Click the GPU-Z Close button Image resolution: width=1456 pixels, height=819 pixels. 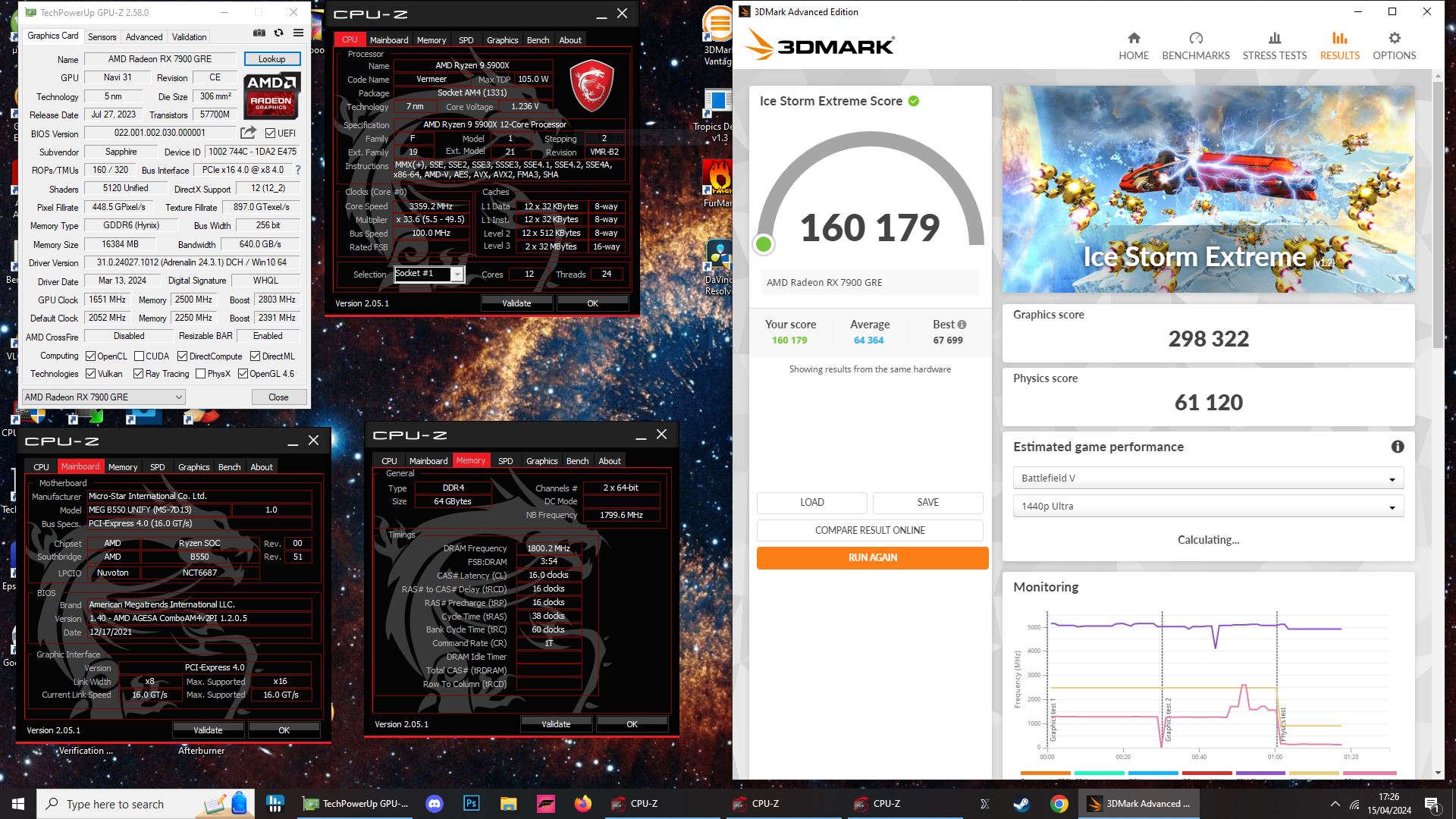click(278, 397)
